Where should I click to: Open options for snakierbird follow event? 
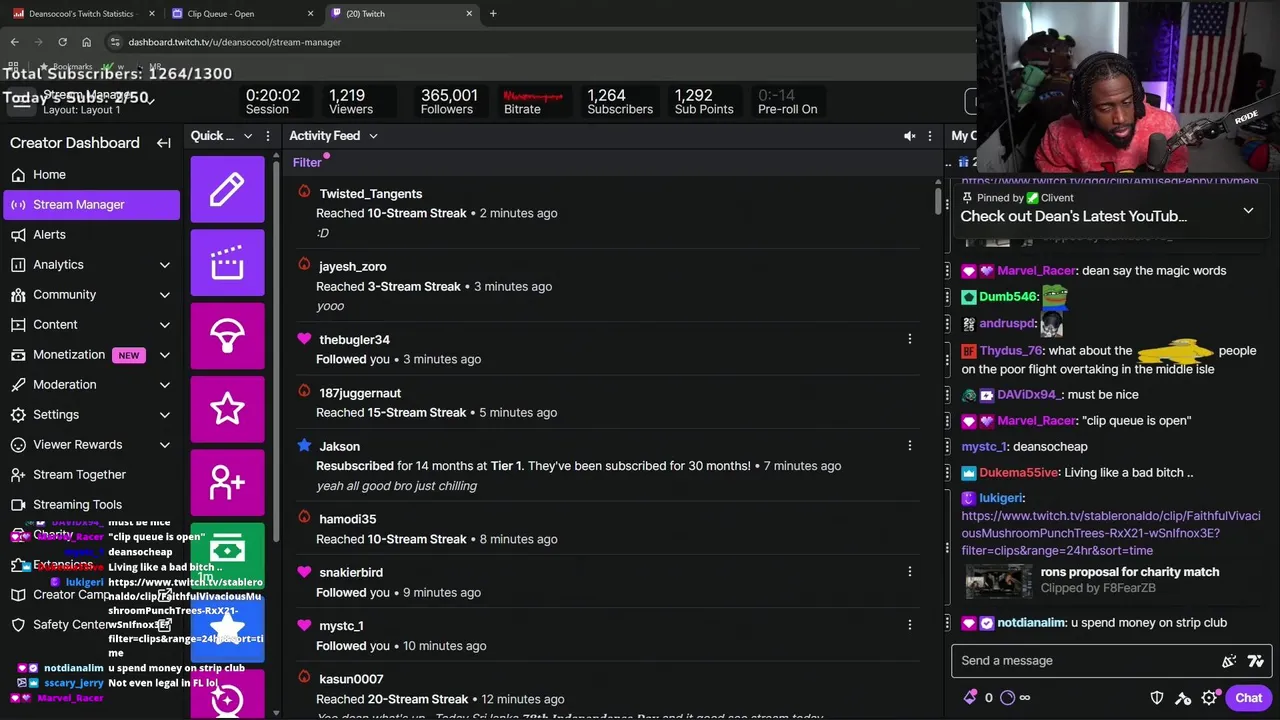tap(909, 572)
